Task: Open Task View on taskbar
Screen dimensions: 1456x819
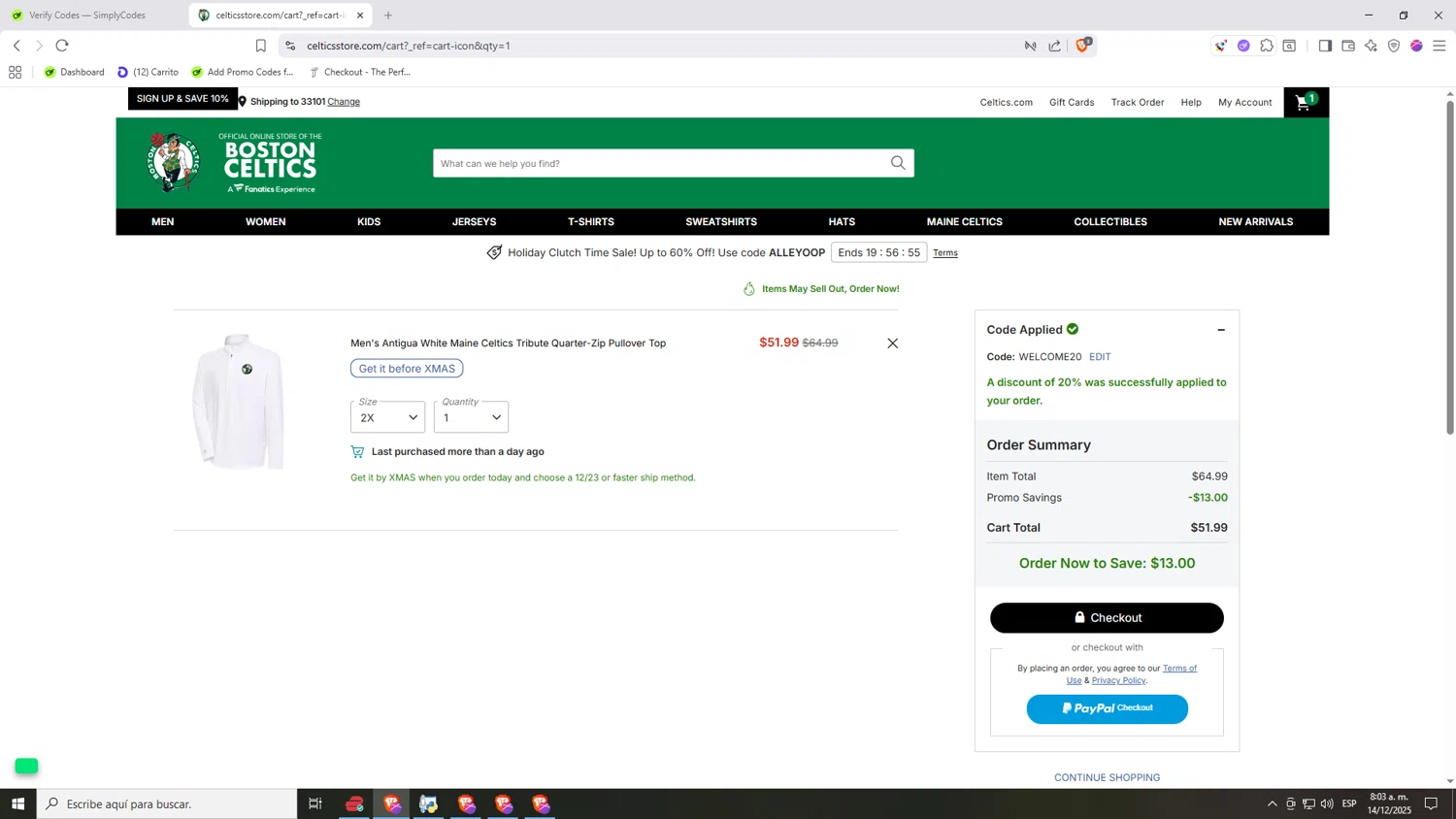Action: click(x=315, y=803)
